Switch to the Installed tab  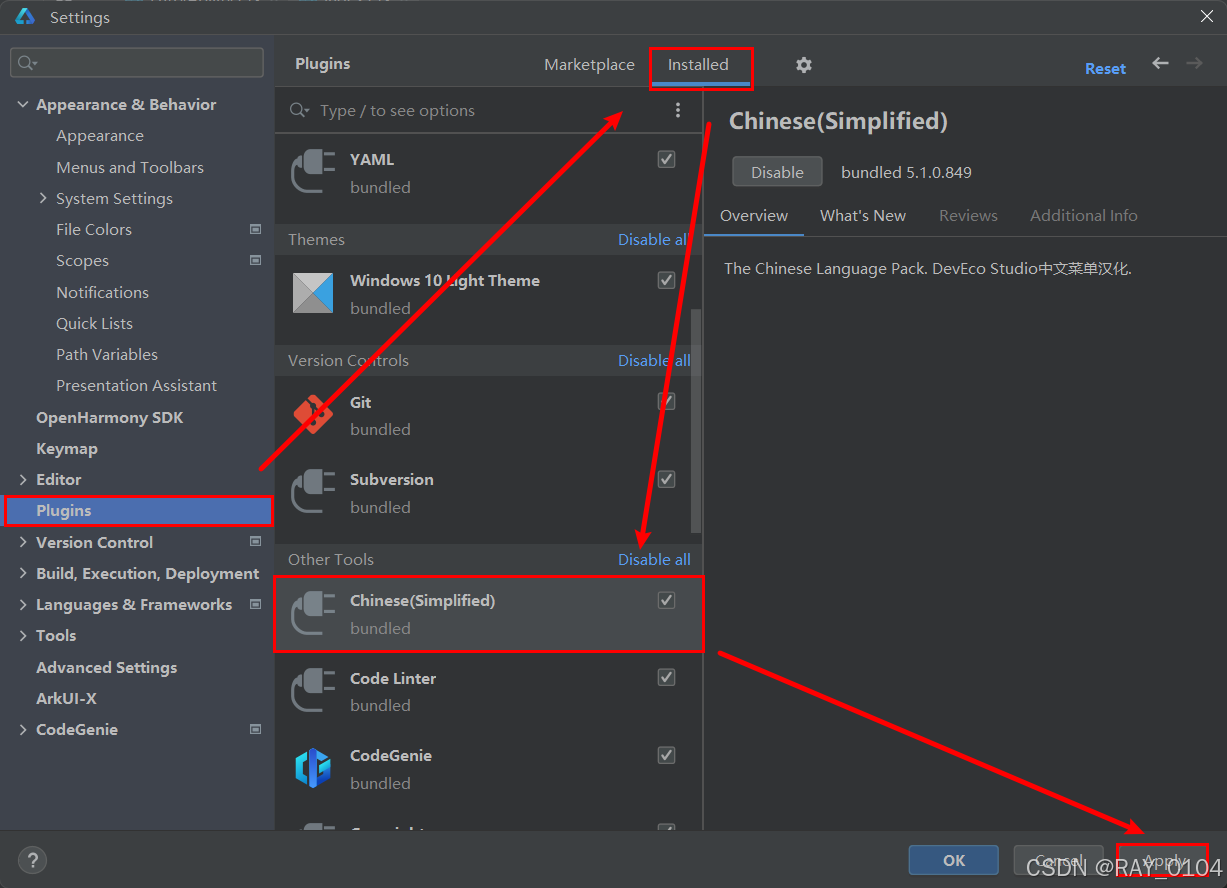(x=698, y=64)
